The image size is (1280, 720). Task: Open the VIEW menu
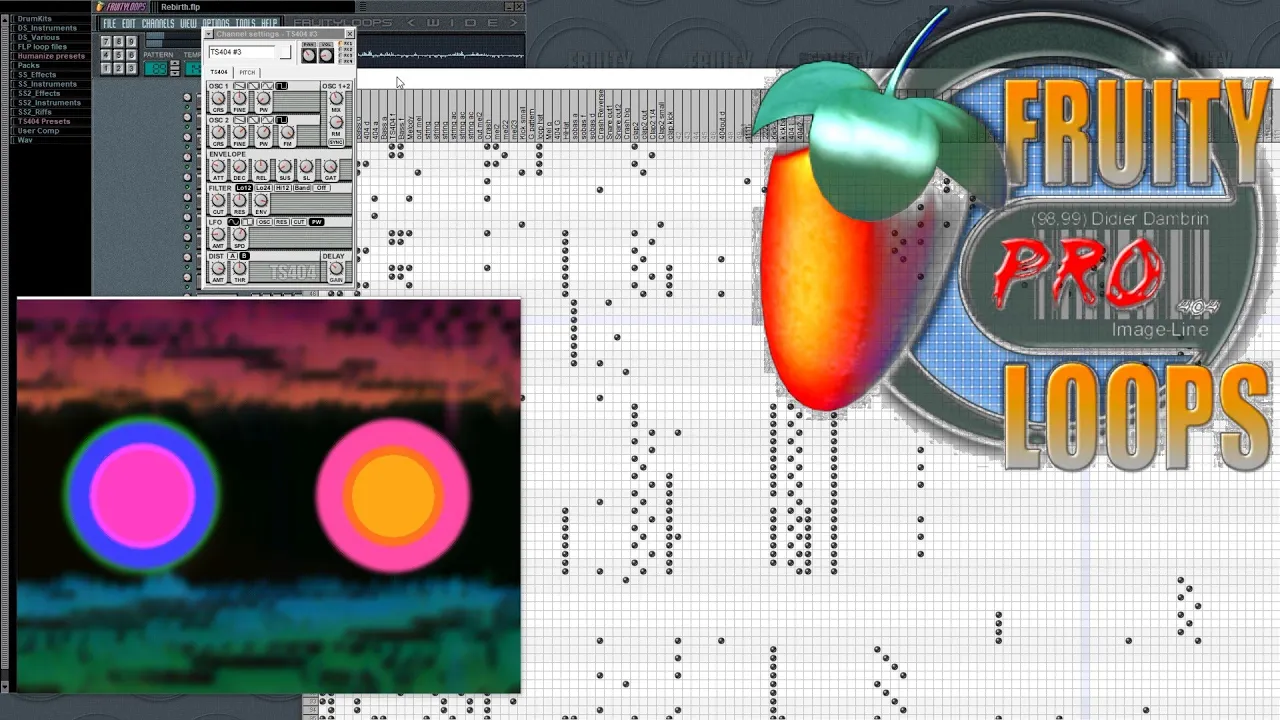coord(189,23)
